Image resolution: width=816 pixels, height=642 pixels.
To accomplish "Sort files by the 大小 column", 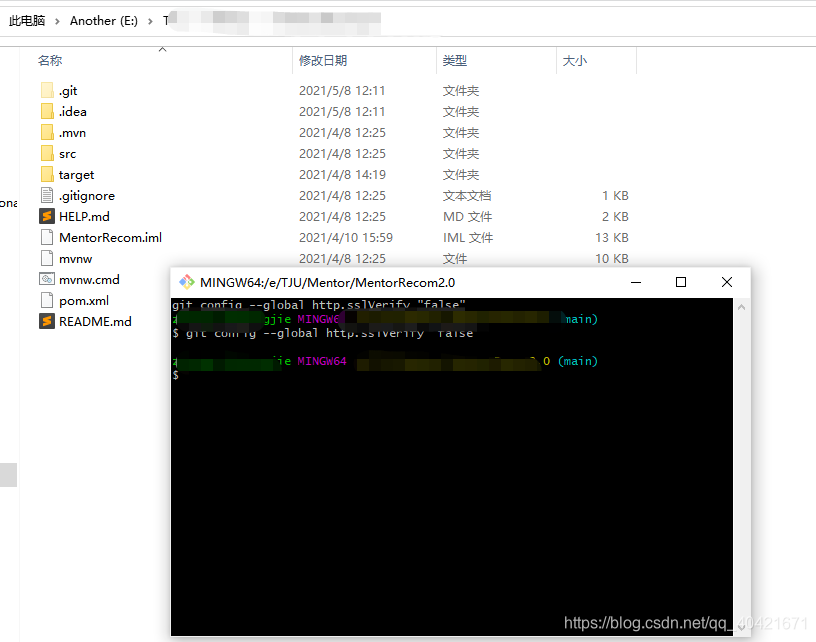I will click(574, 60).
